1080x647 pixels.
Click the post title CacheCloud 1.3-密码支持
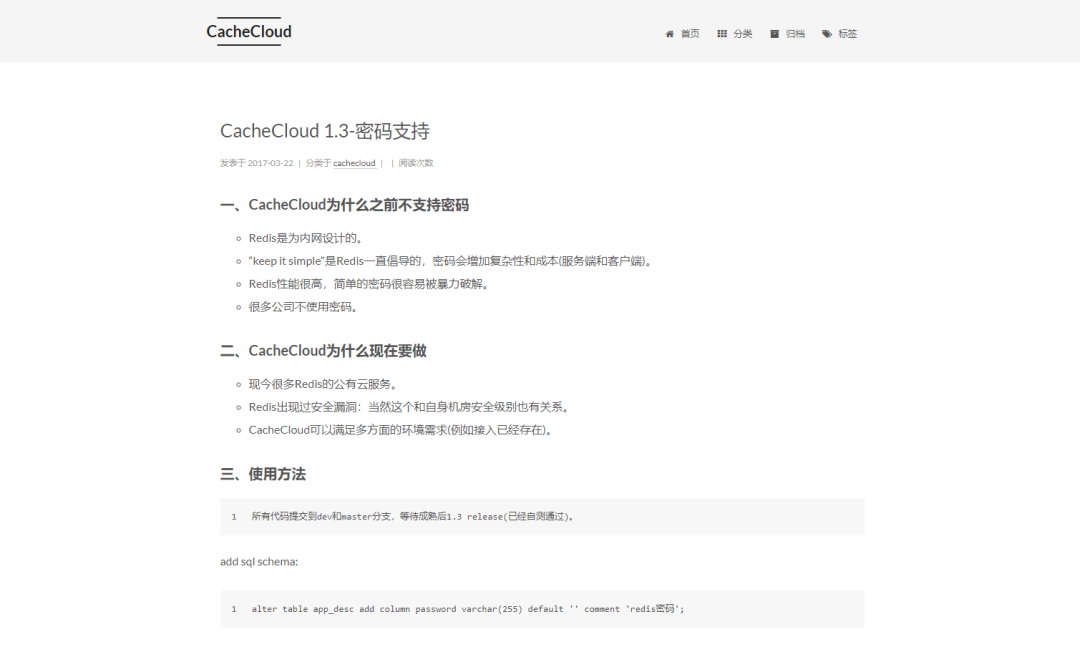pyautogui.click(x=324, y=131)
